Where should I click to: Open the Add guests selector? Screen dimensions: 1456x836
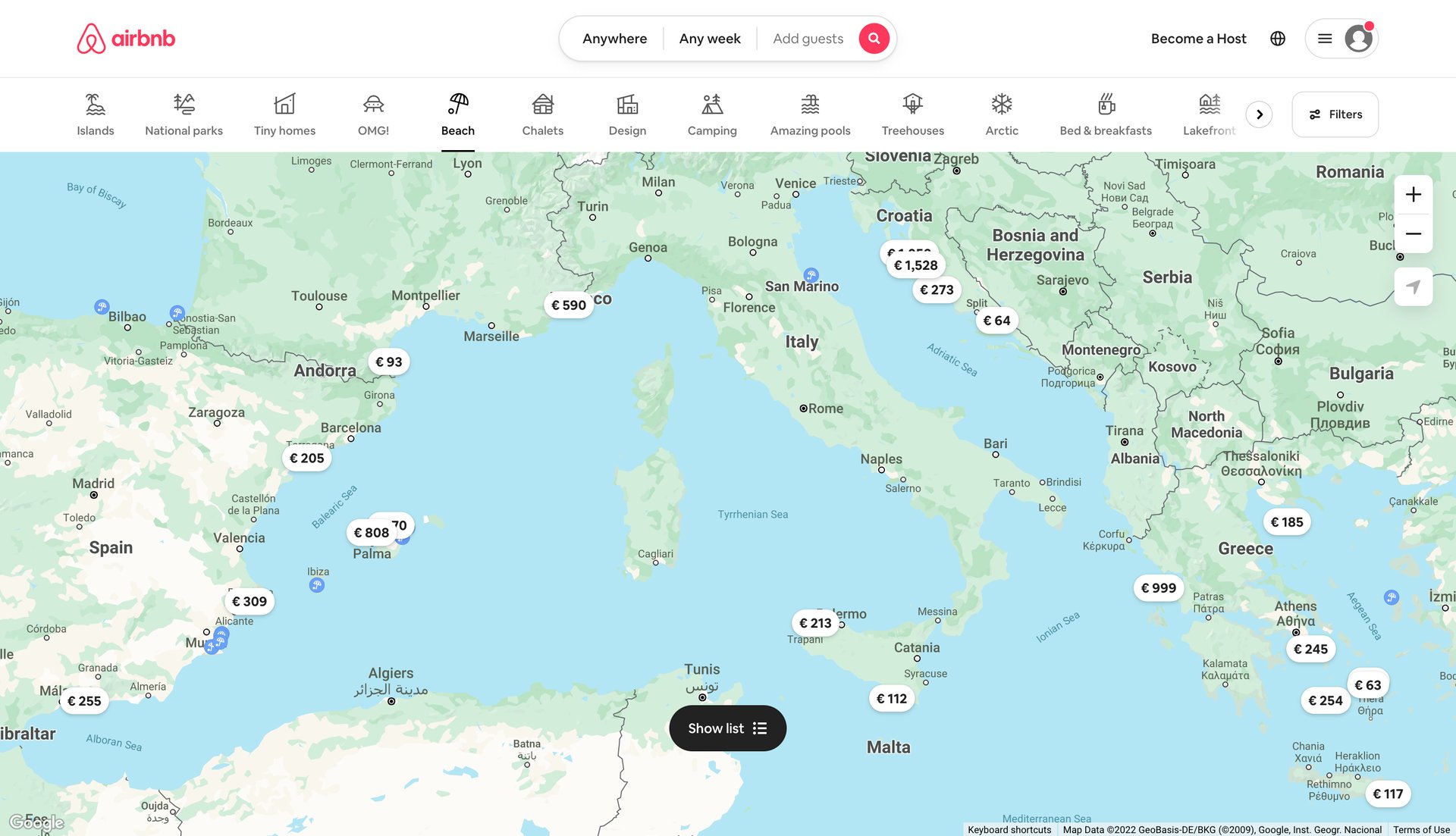point(807,38)
